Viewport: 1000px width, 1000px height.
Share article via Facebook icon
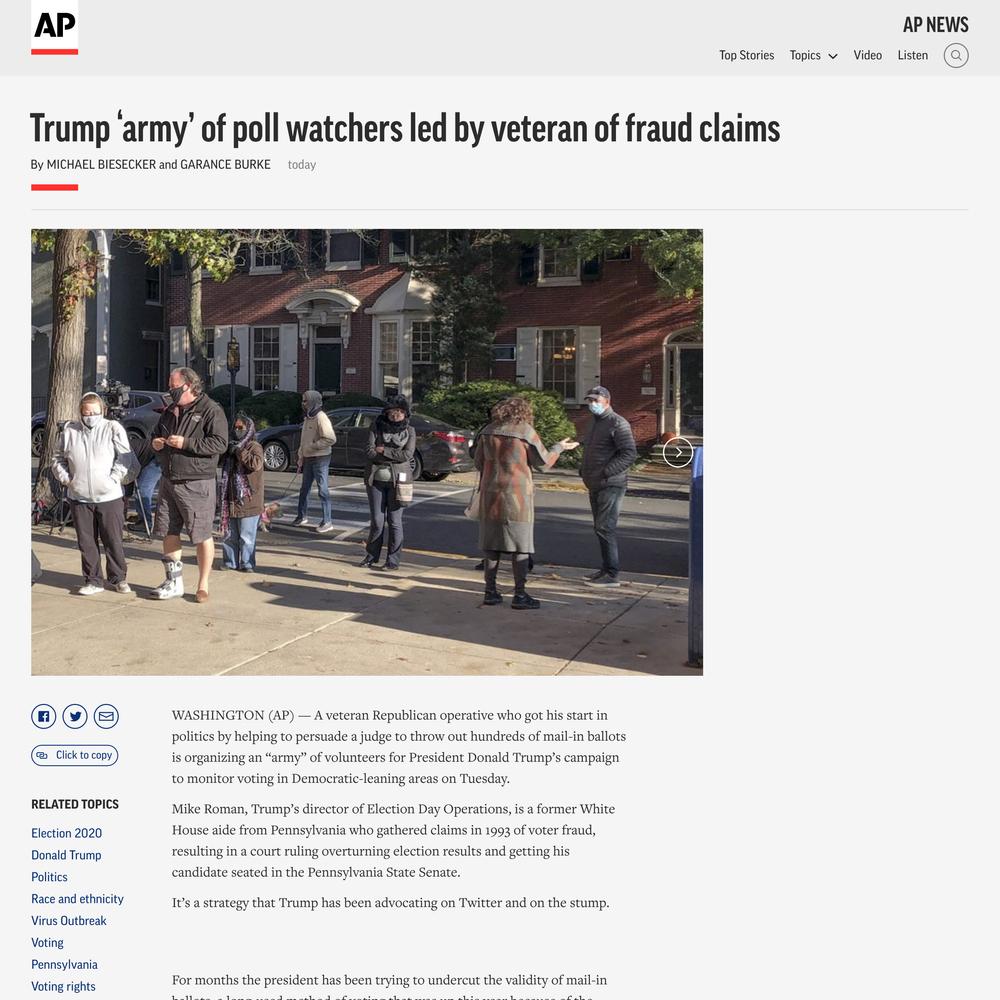pyautogui.click(x=43, y=716)
